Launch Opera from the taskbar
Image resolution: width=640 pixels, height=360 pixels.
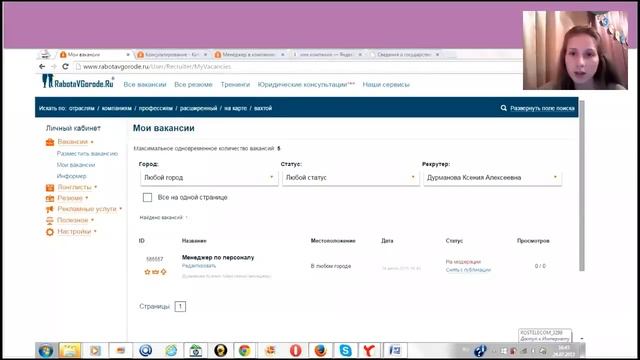coord(296,351)
